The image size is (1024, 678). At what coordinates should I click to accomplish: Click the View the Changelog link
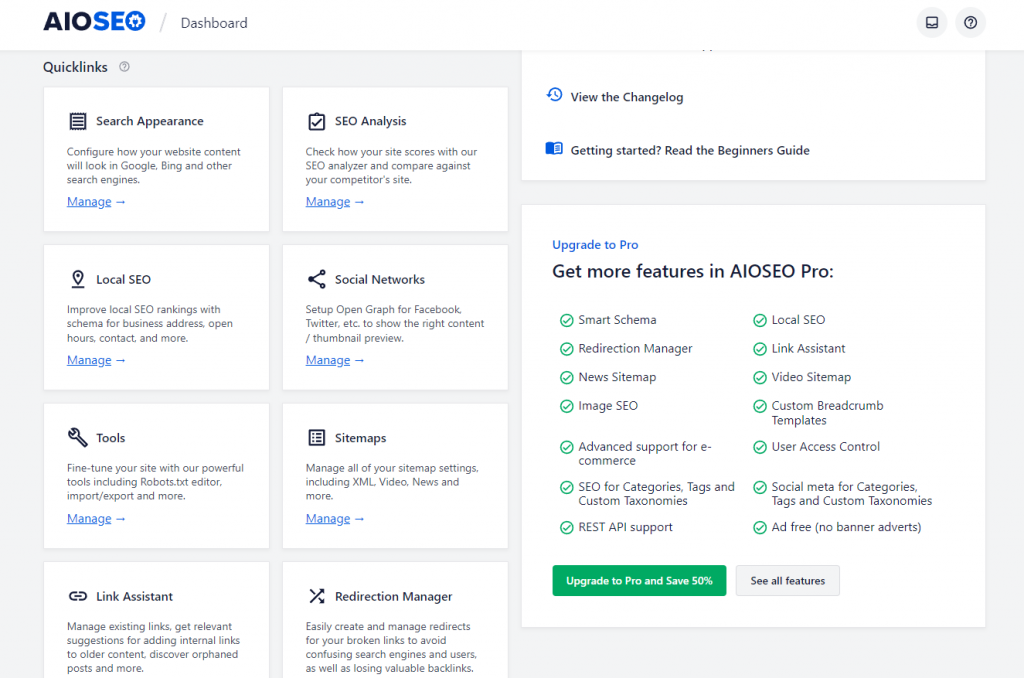(x=626, y=97)
